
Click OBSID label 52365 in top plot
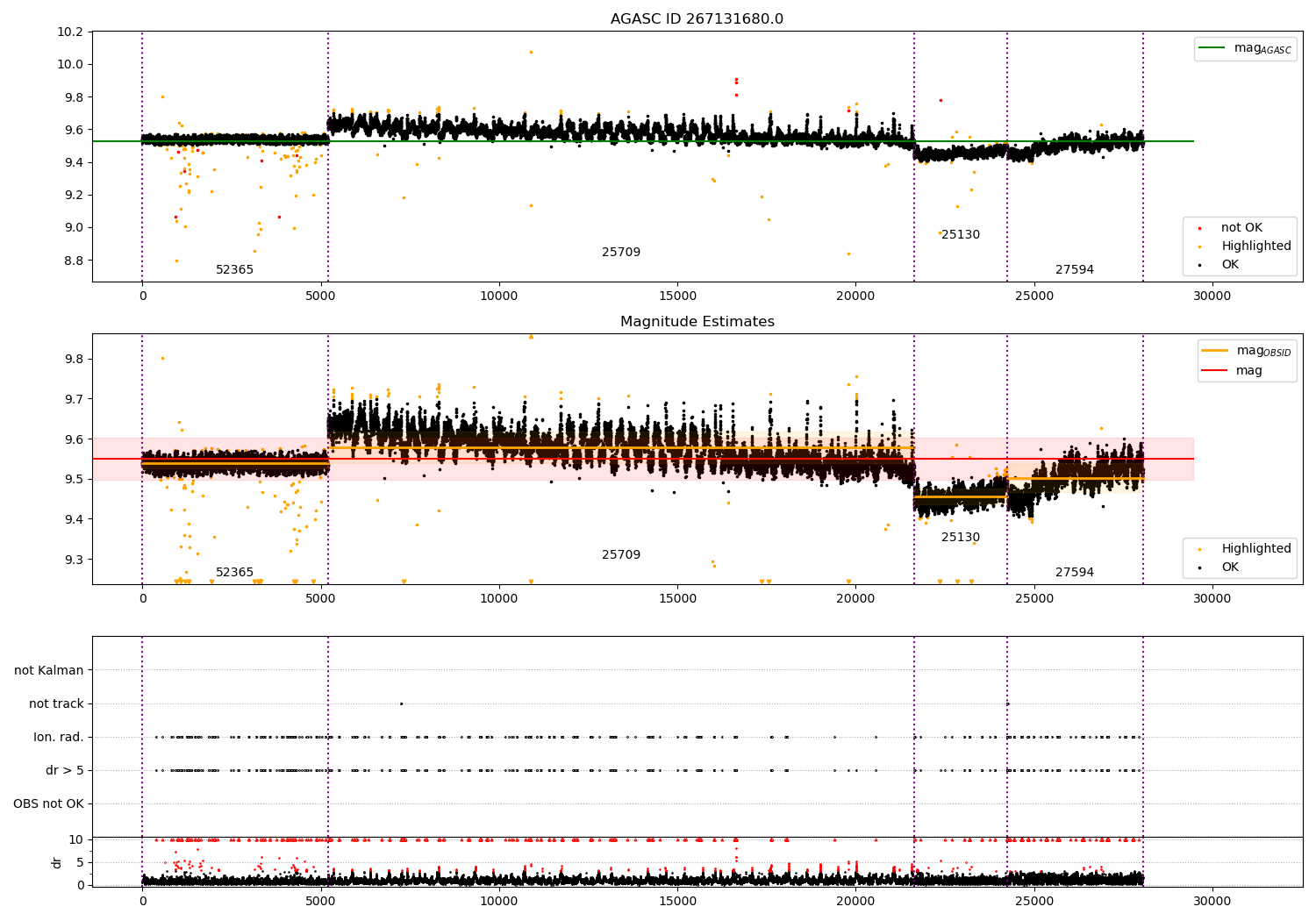coord(234,270)
